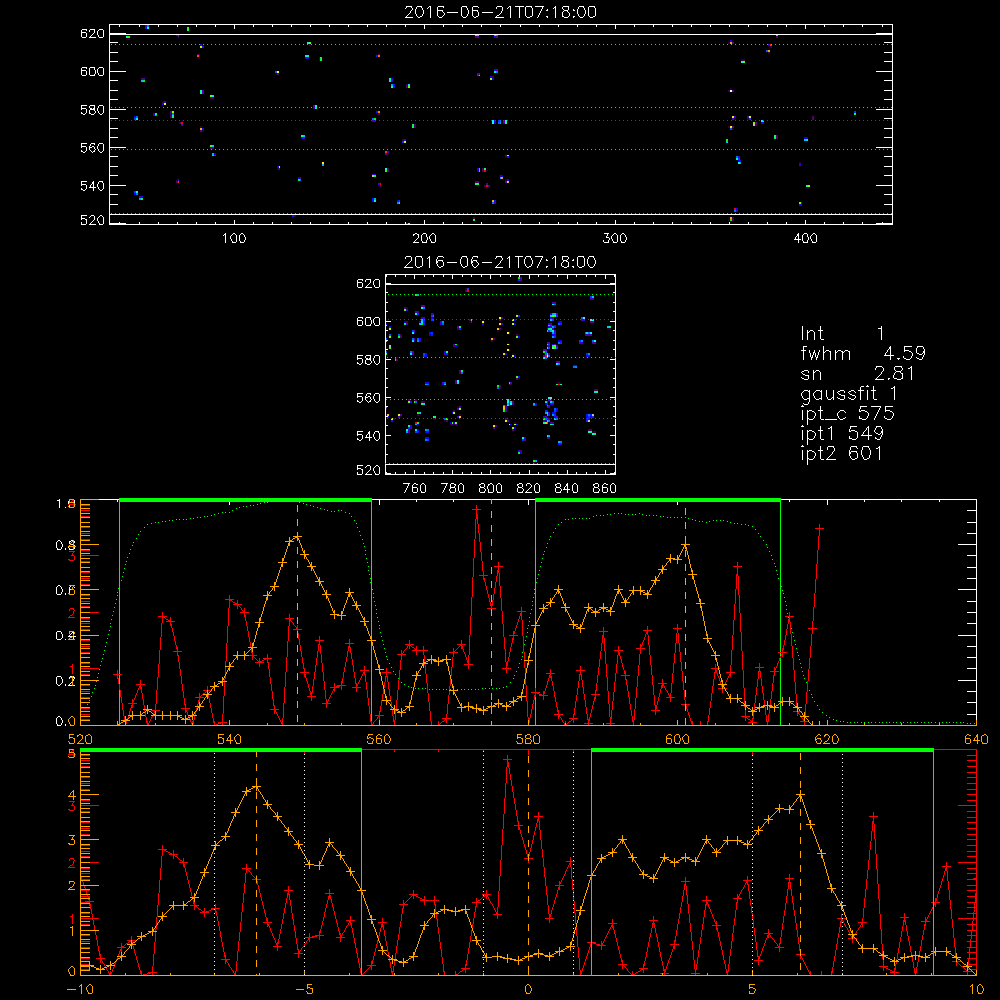Click the 620 y-axis label of top plot
The width and height of the screenshot is (1000, 1000).
[x=92, y=33]
